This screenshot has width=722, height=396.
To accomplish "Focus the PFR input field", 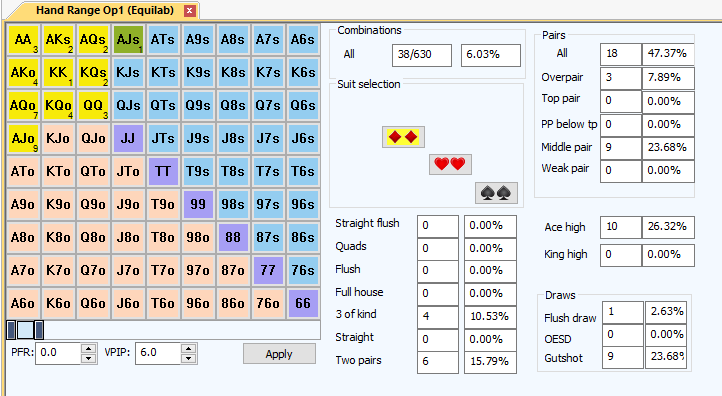I will [58, 353].
